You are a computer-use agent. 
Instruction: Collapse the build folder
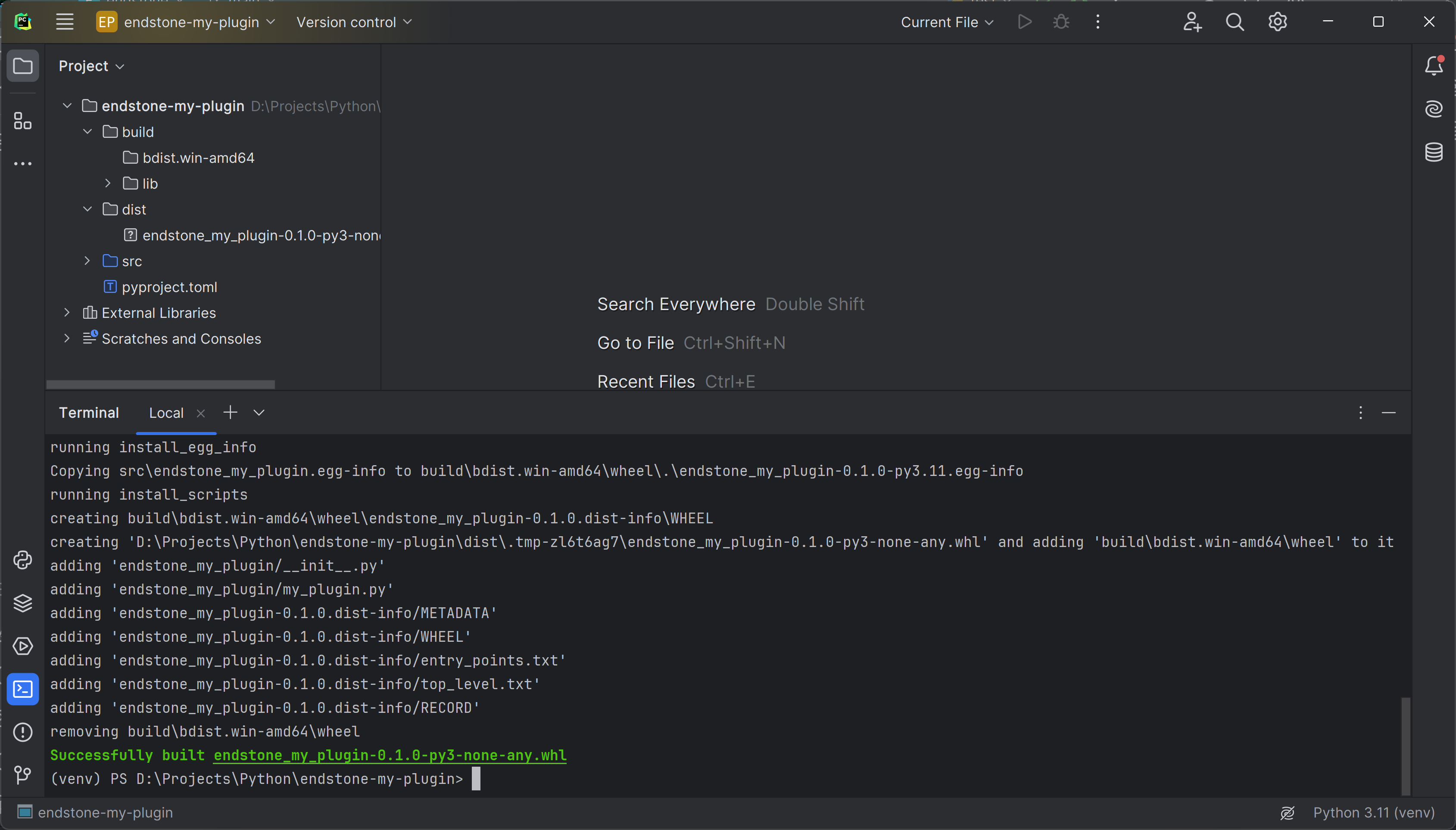click(x=87, y=131)
